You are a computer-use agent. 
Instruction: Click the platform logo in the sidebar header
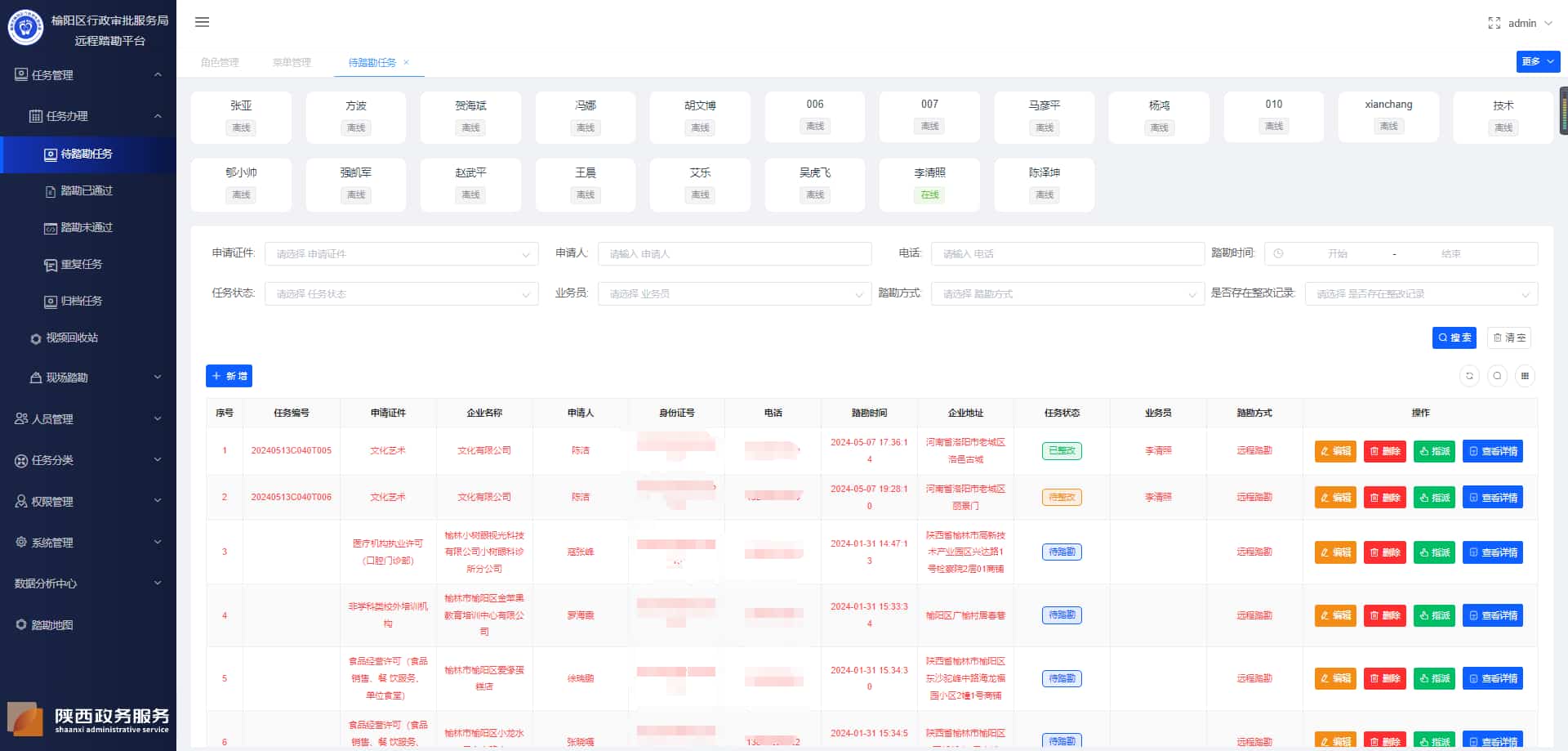tap(25, 28)
